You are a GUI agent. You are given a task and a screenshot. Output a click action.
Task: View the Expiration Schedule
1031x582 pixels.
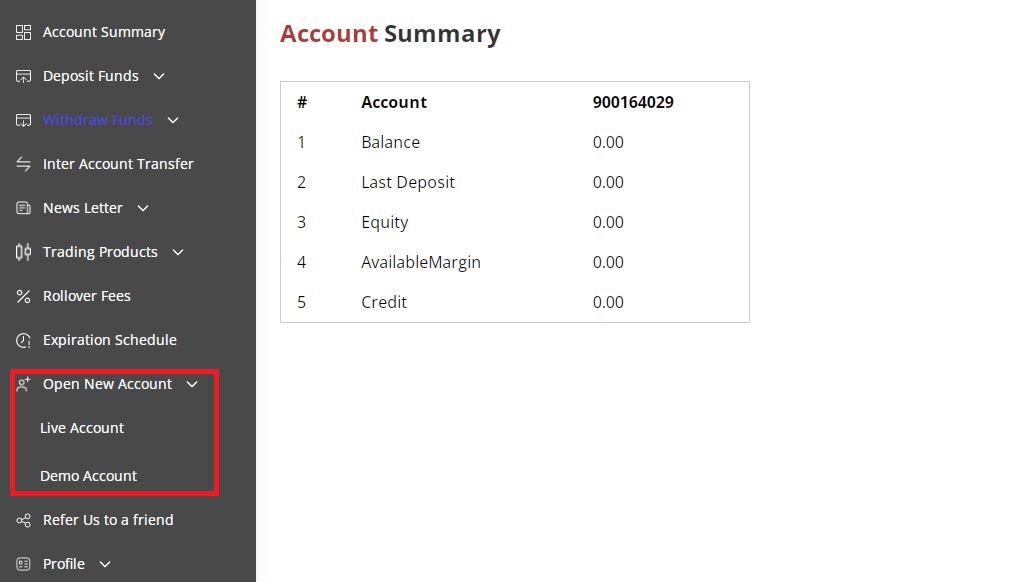[x=110, y=340]
